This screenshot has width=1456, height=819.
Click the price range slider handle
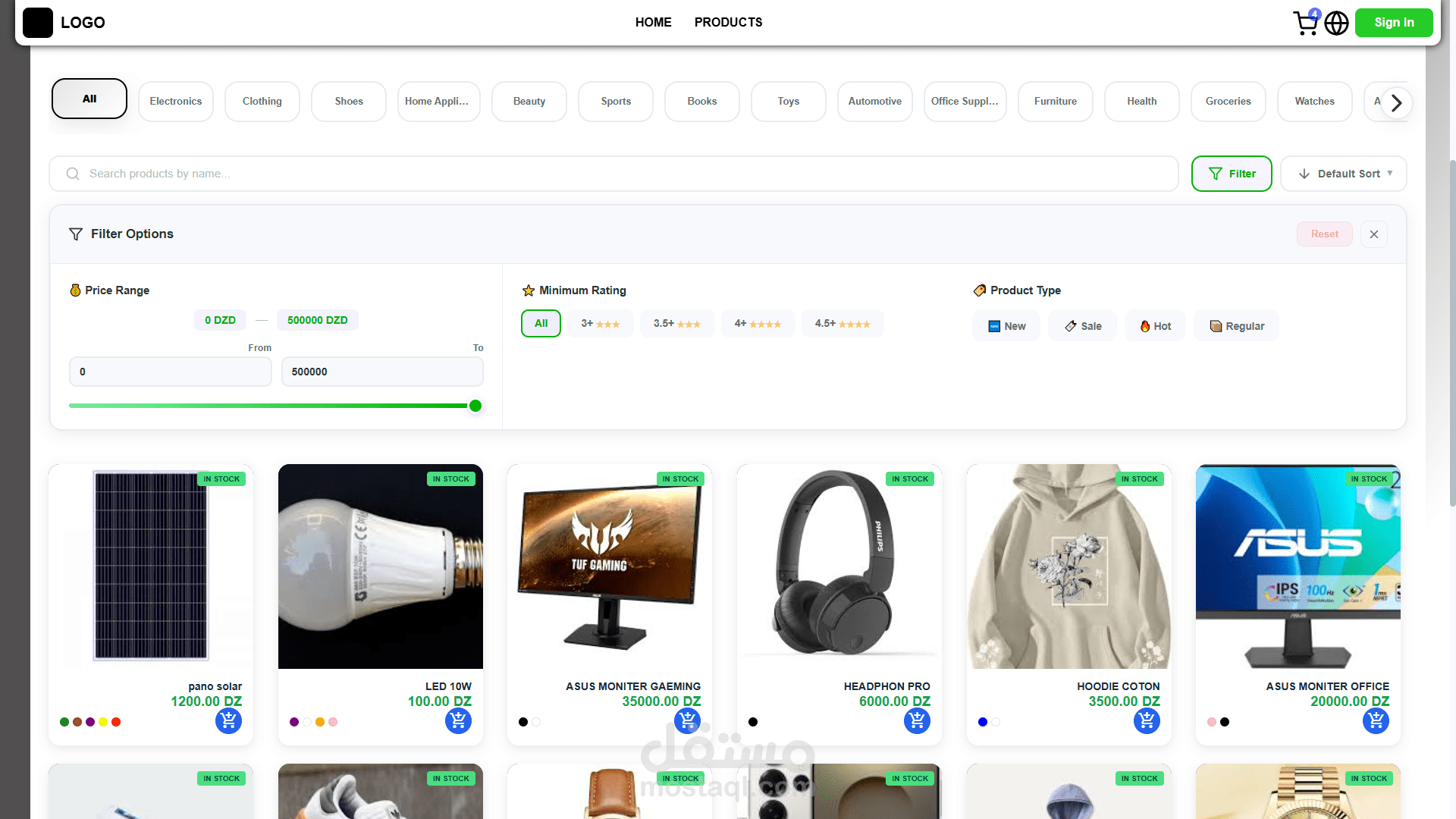[x=475, y=406]
